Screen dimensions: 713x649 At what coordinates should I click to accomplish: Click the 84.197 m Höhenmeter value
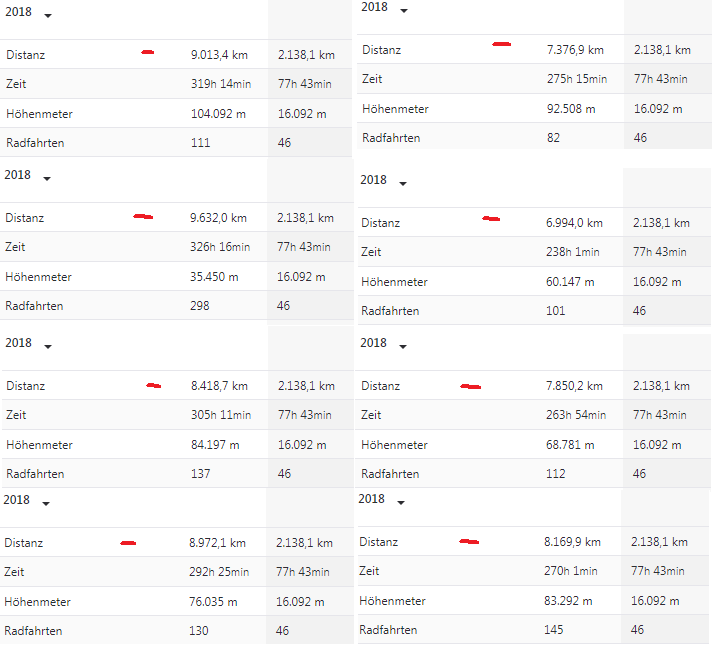pyautogui.click(x=216, y=445)
